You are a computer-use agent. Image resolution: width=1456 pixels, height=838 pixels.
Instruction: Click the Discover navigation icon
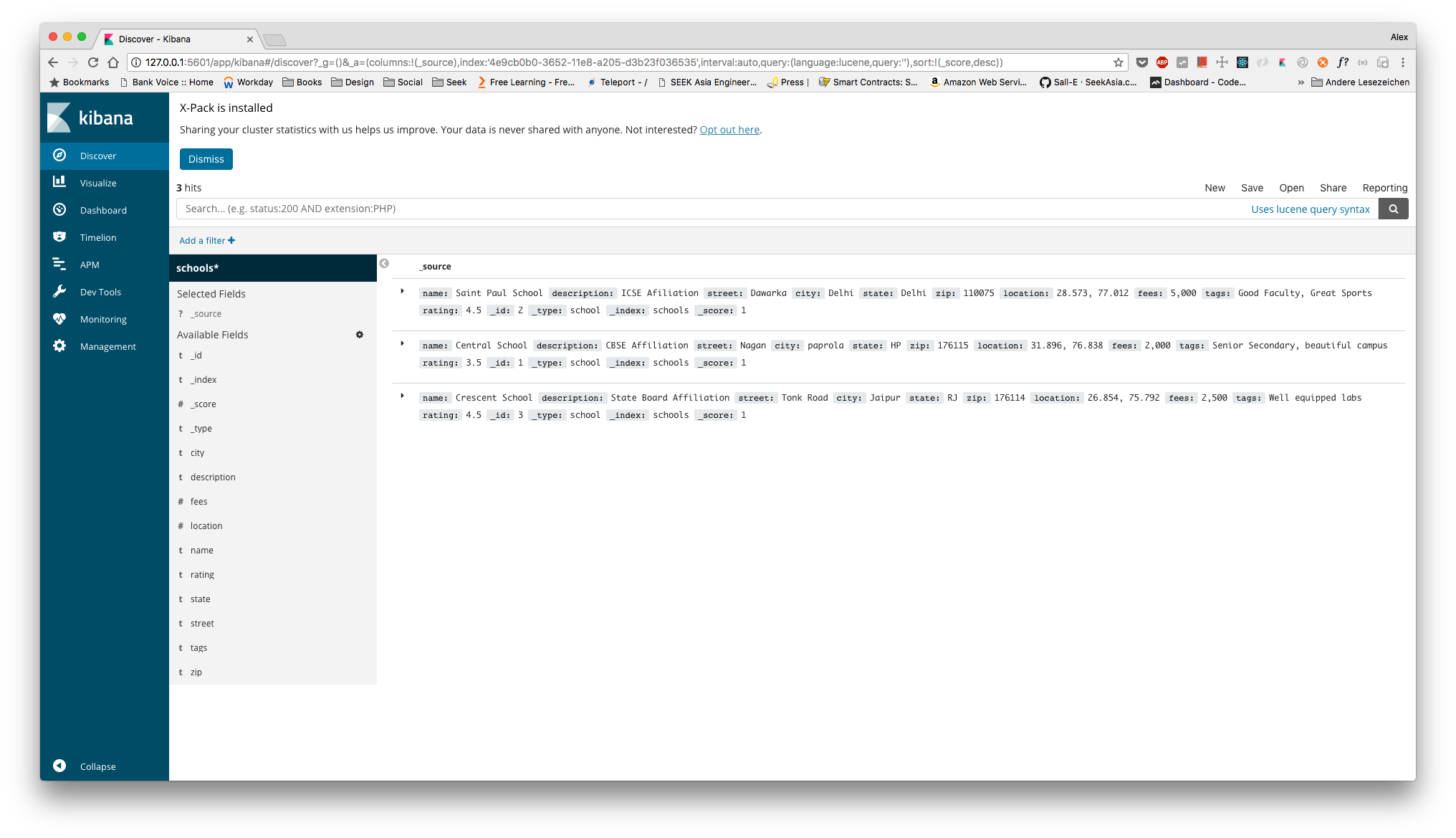(x=60, y=155)
